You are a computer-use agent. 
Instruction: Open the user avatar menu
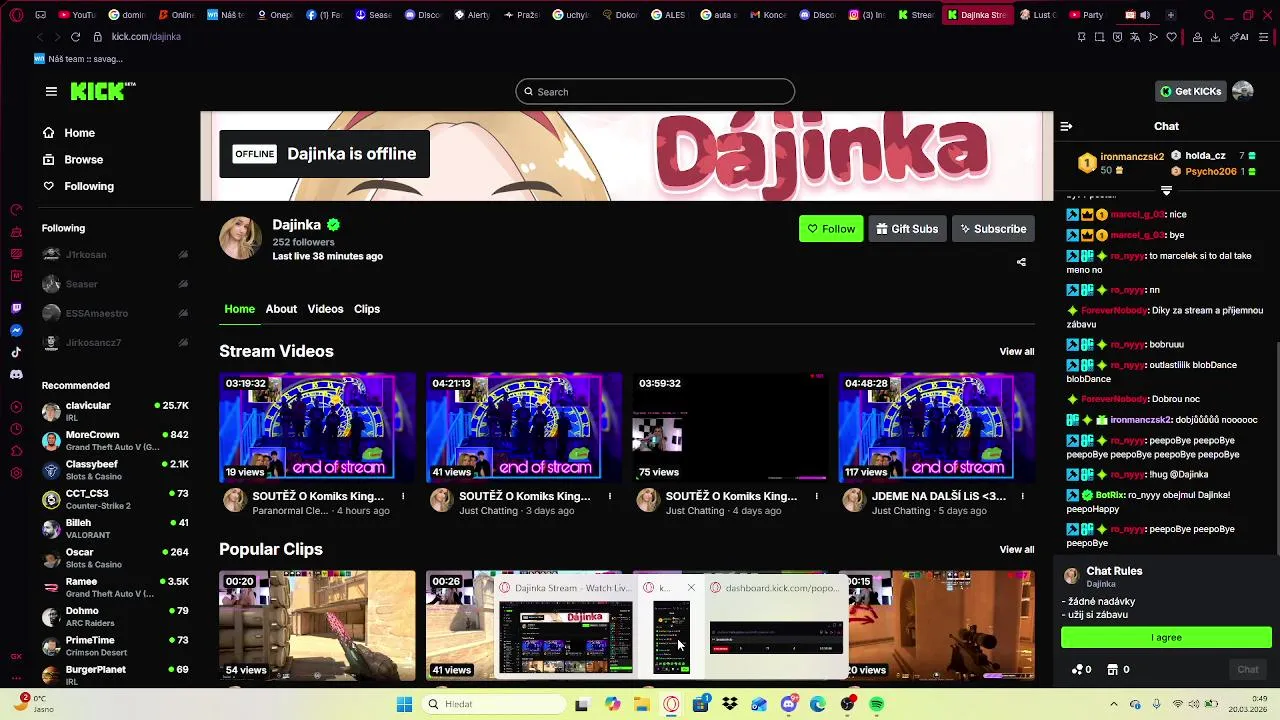point(1243,91)
